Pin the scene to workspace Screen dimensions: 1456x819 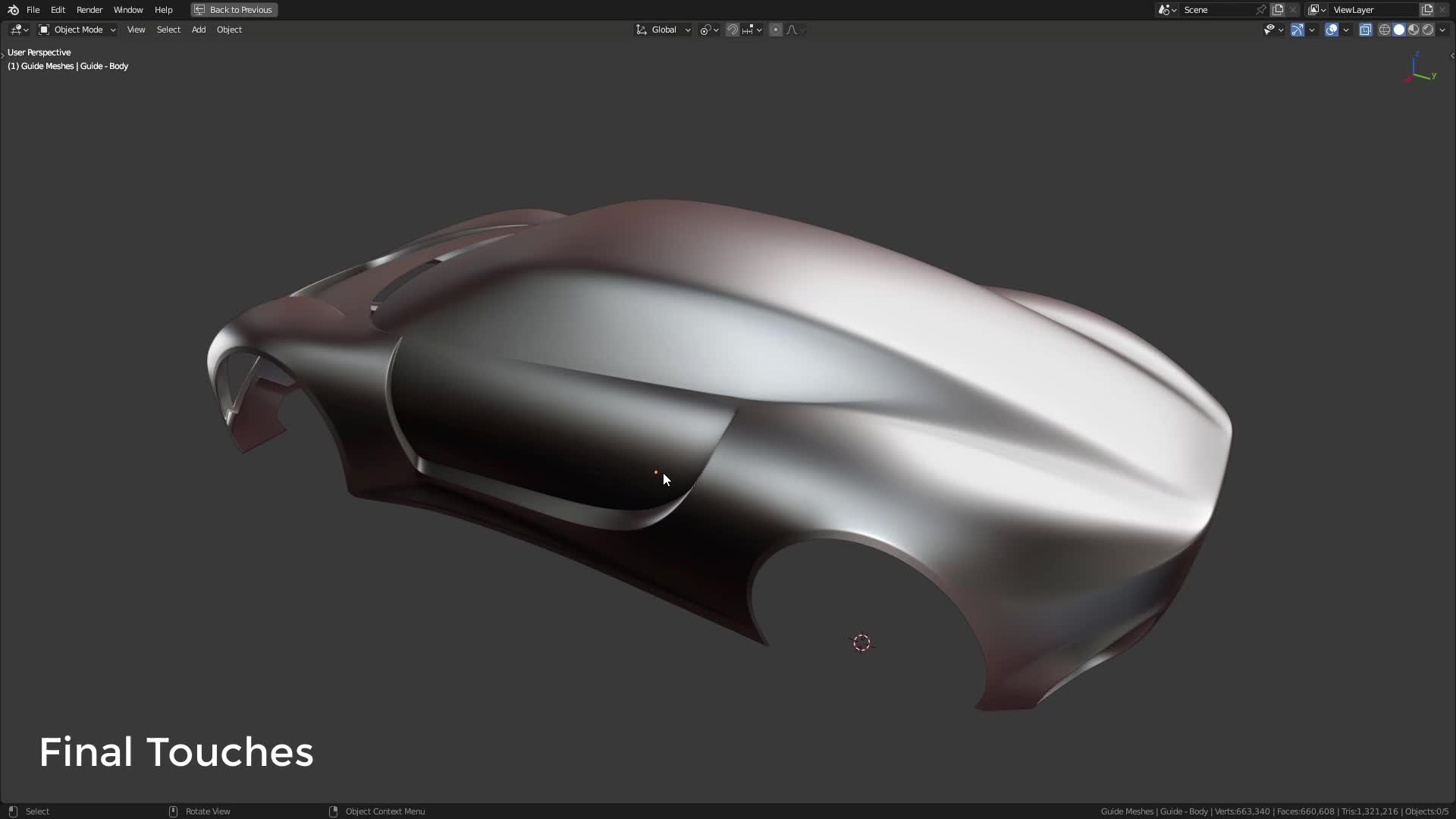coord(1261,10)
